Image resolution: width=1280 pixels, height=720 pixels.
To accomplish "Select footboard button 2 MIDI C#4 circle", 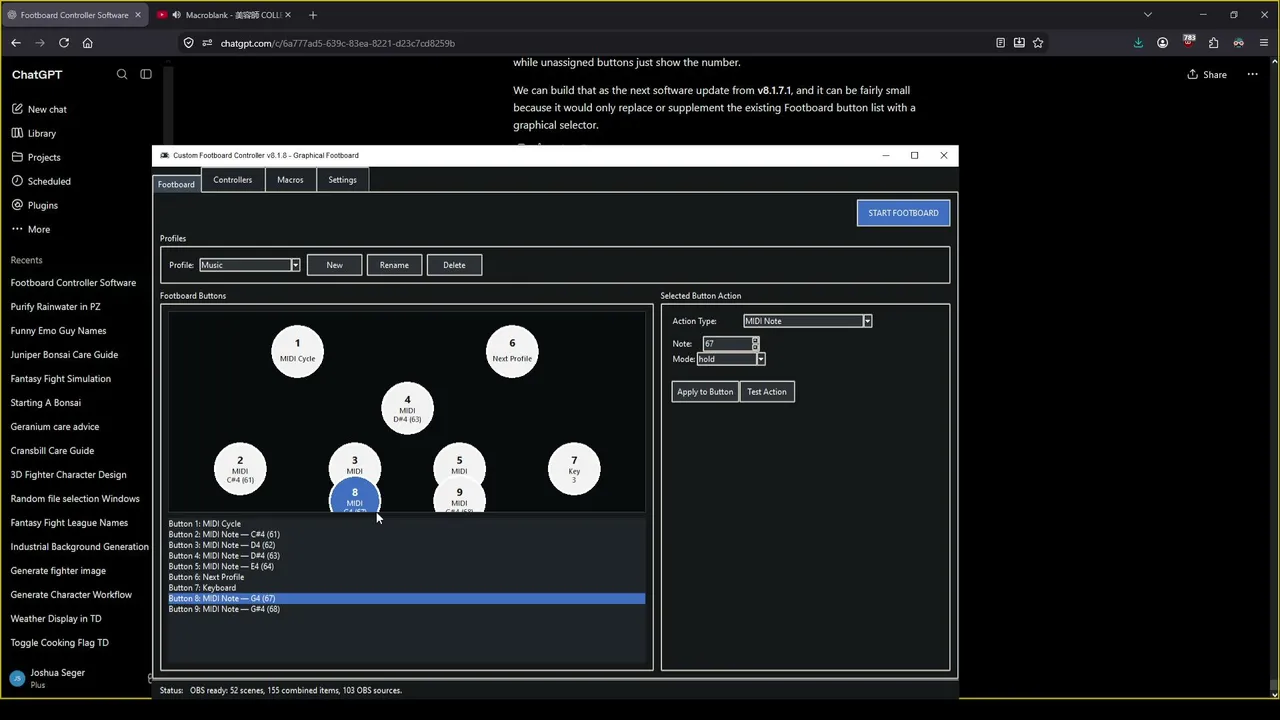I will [240, 469].
